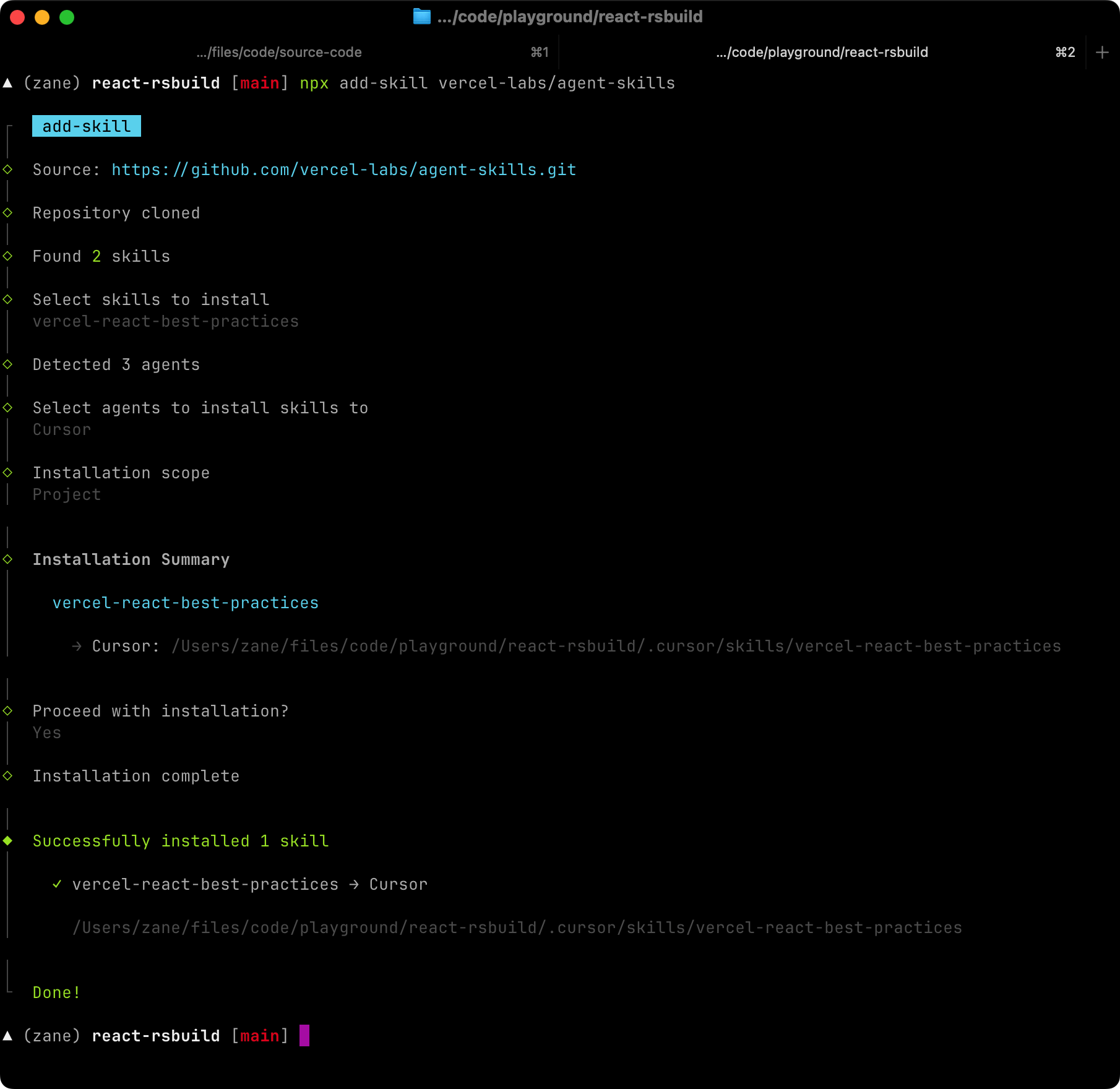1120x1089 pixels.
Task: Click the triangle prompt symbol on top command line
Action: click(7, 83)
